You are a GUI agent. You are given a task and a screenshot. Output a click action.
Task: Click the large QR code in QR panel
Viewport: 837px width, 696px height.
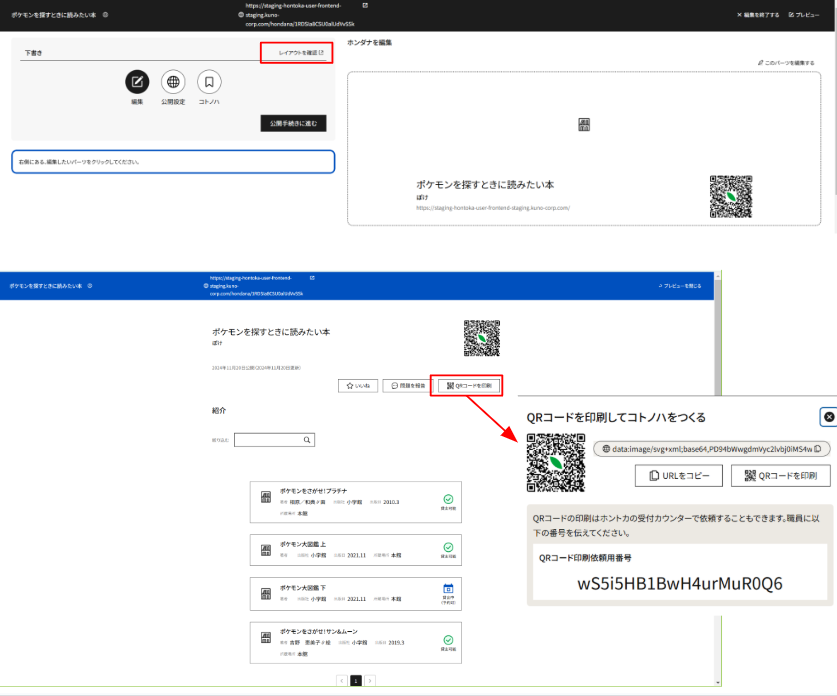point(556,463)
